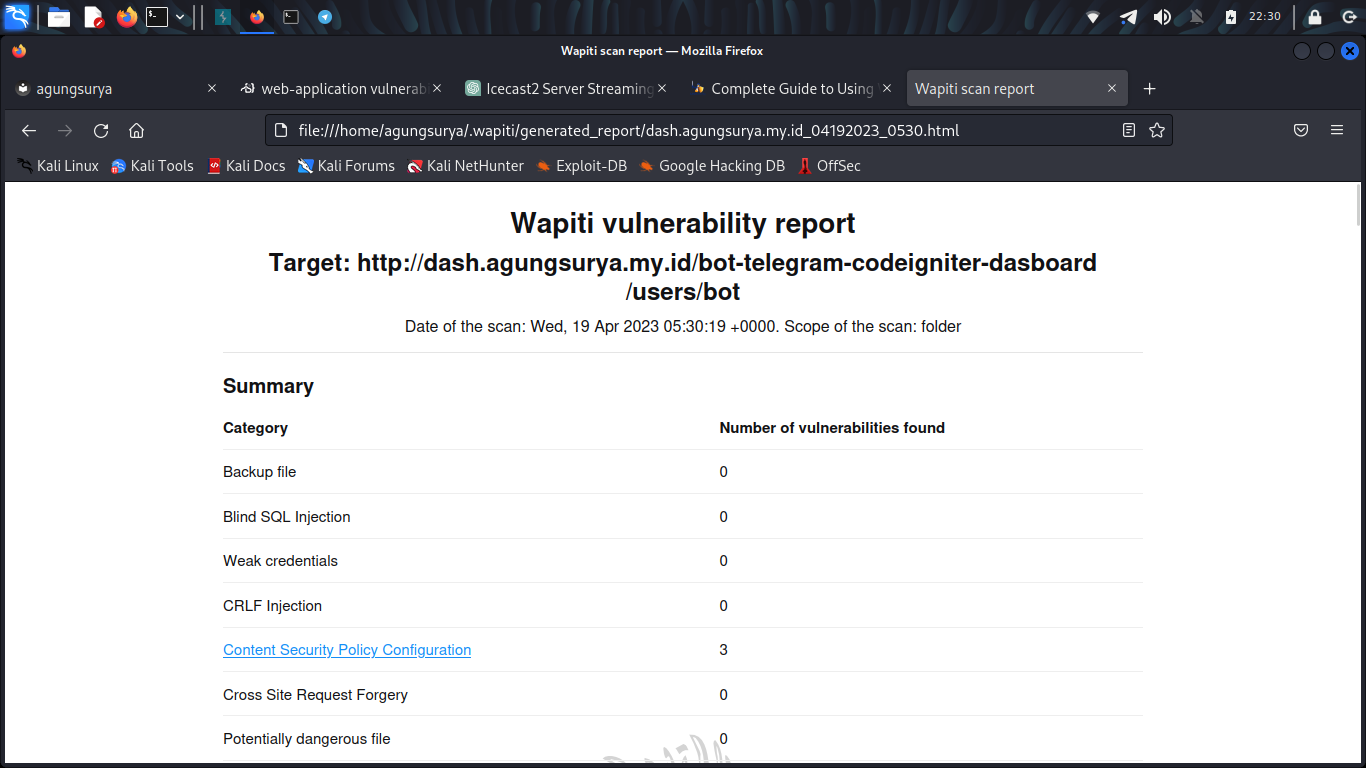Toggle notifications with the bell icon
1366x768 pixels.
tap(1196, 17)
